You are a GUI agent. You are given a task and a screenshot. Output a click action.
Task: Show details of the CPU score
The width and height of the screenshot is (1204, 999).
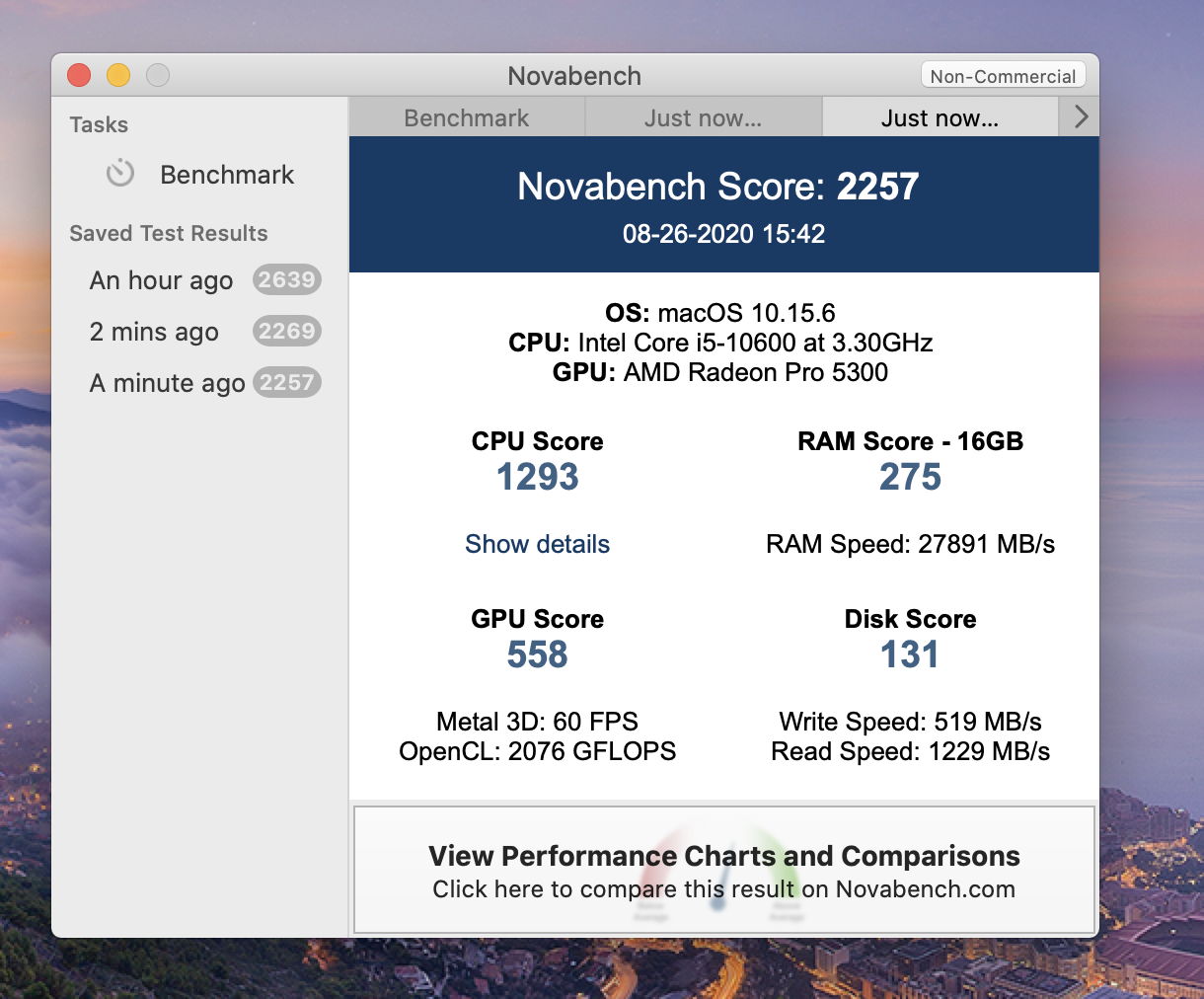pos(538,544)
